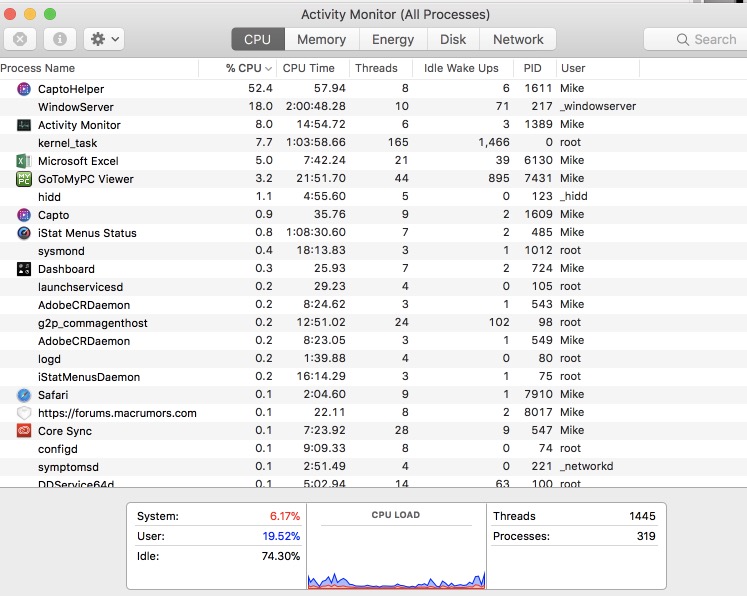The height and width of the screenshot is (596, 747).
Task: Click the System 6.17% value
Action: [285, 516]
